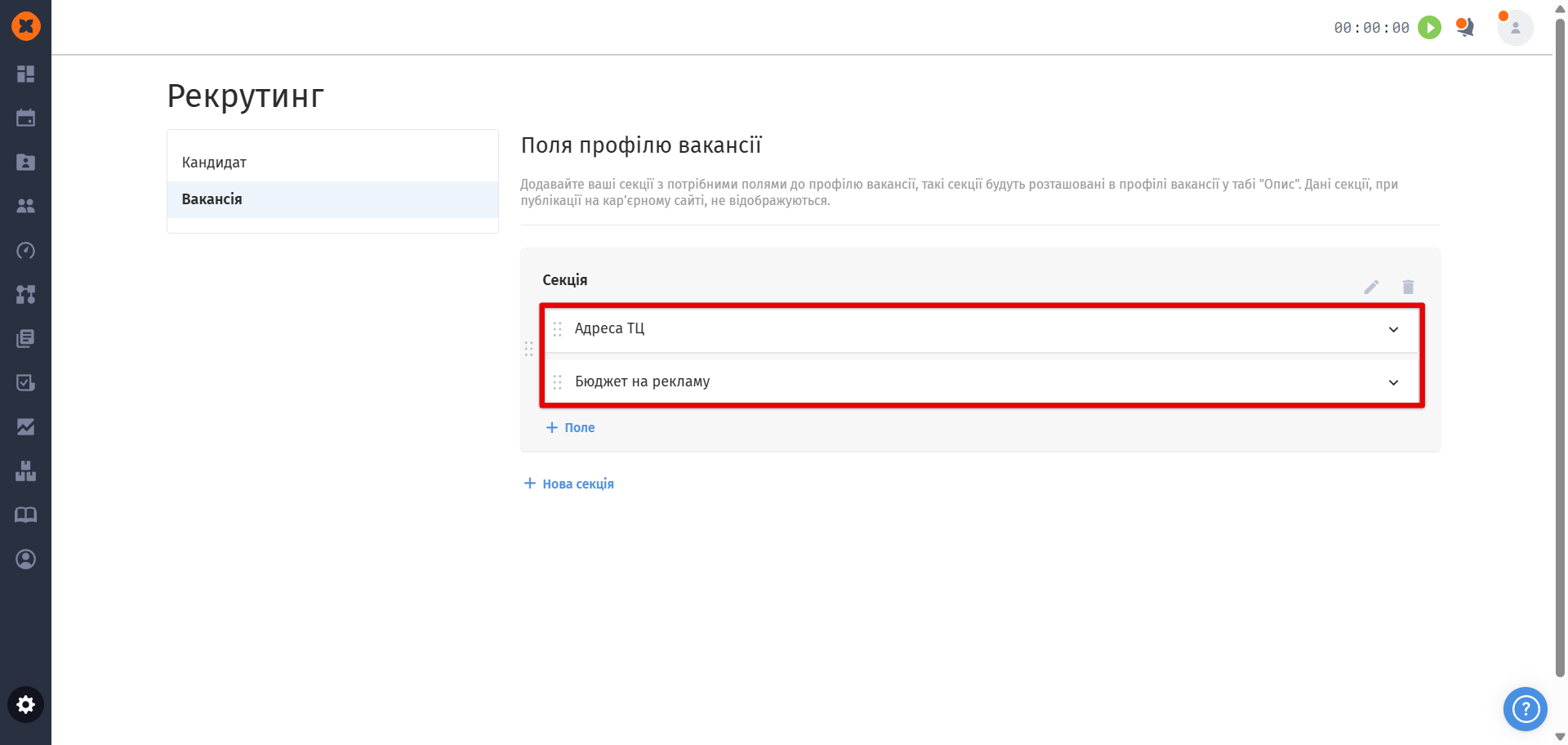
Task: Click the page vertical scrollbar
Action: [x=1560, y=343]
